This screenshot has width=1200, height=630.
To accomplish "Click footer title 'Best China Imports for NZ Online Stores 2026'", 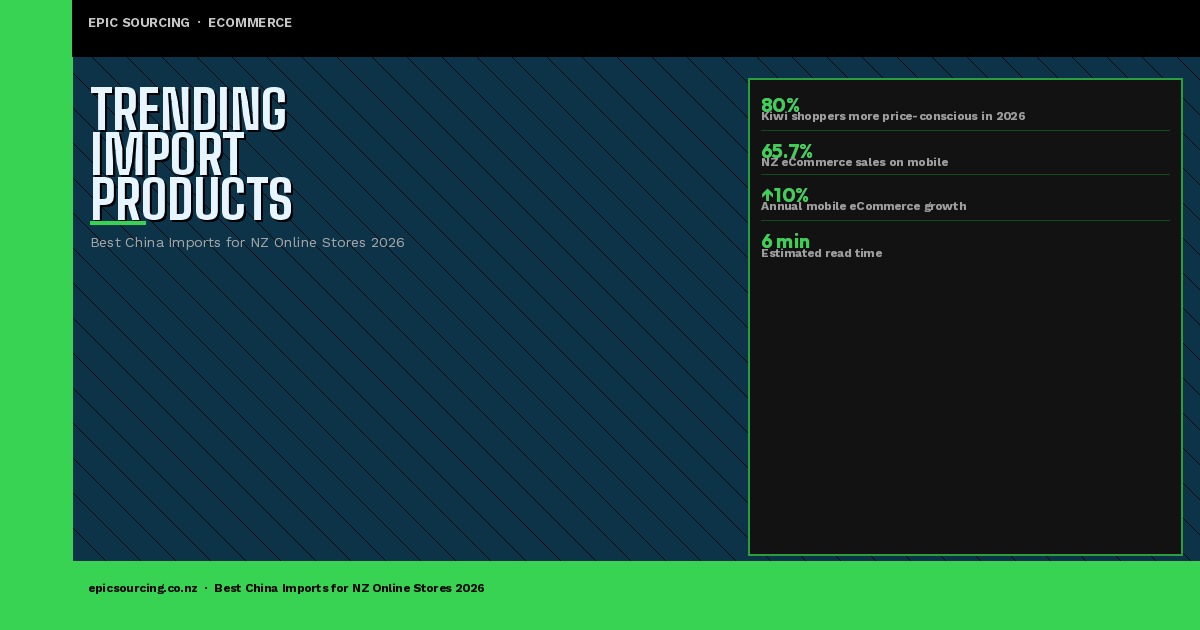I will 349,588.
